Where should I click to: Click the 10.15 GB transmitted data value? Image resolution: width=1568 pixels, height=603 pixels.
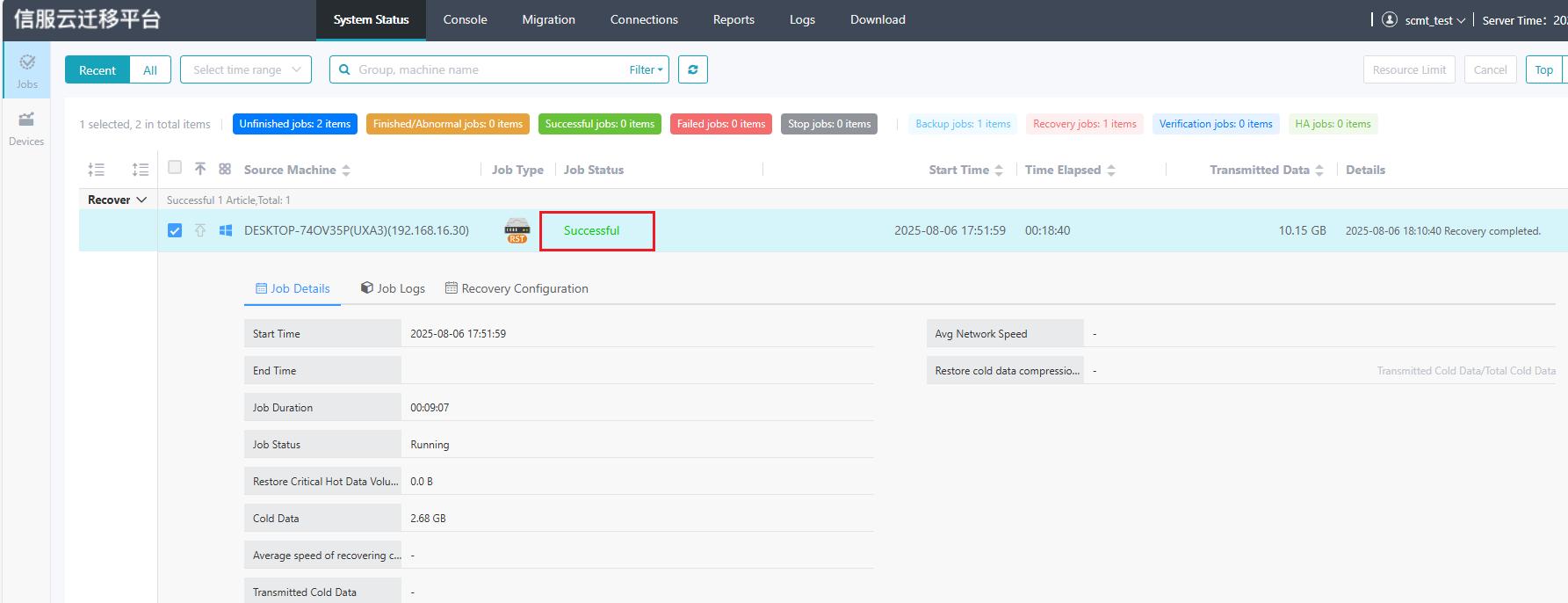click(x=1302, y=230)
